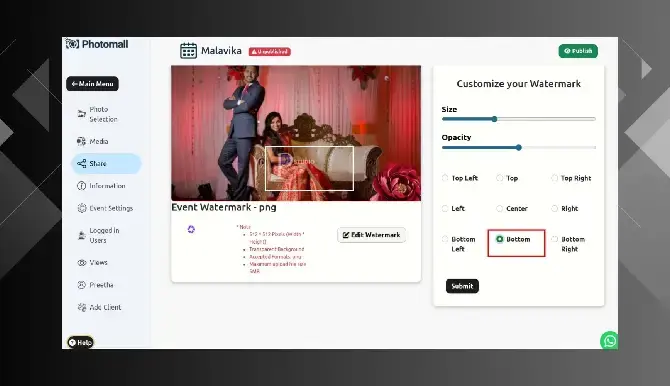Screen dimensions: 670x386
Task: Click the event preview photo
Action: pyautogui.click(x=296, y=133)
